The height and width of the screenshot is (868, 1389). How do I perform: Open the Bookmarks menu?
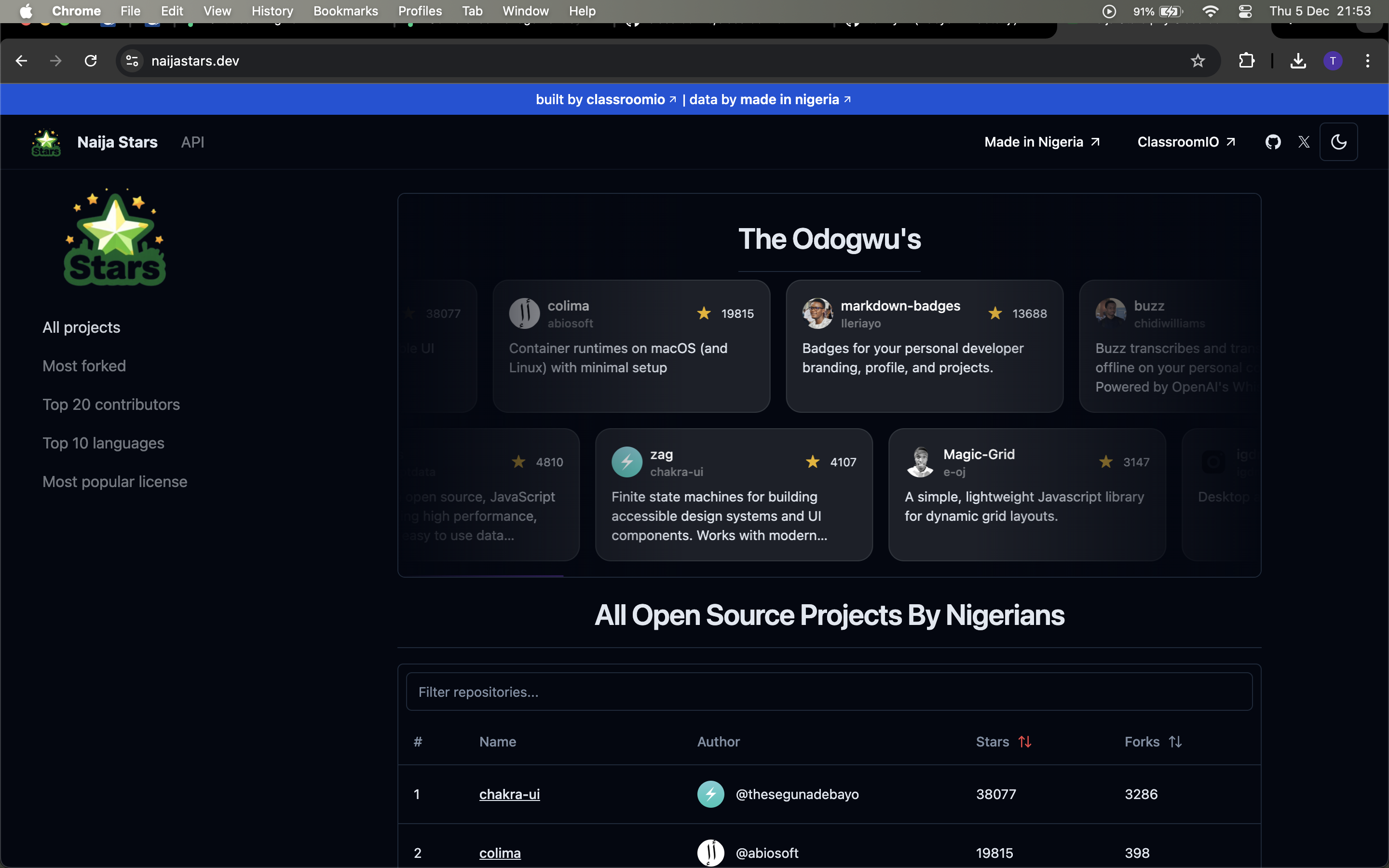tap(345, 12)
